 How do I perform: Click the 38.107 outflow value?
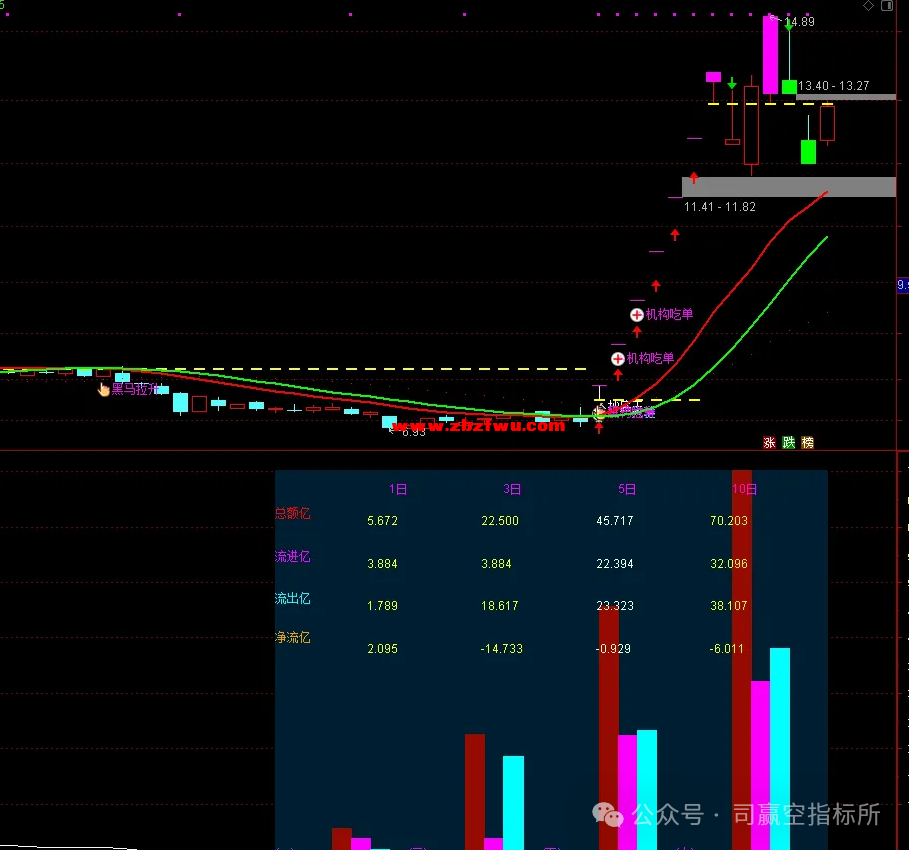729,606
